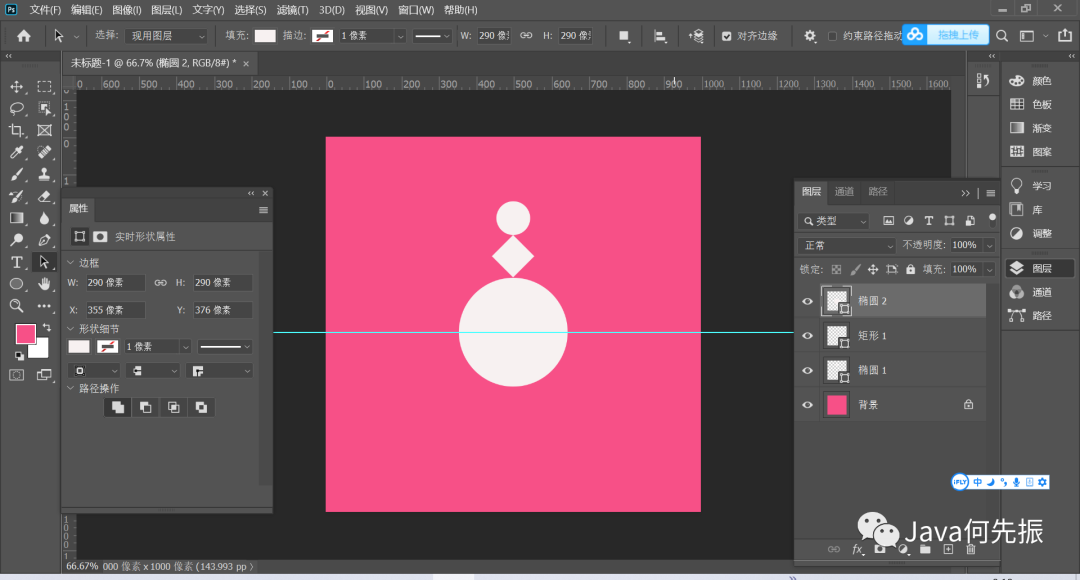Click the 拖拽上传 button
The width and height of the screenshot is (1080, 580).
pos(957,35)
